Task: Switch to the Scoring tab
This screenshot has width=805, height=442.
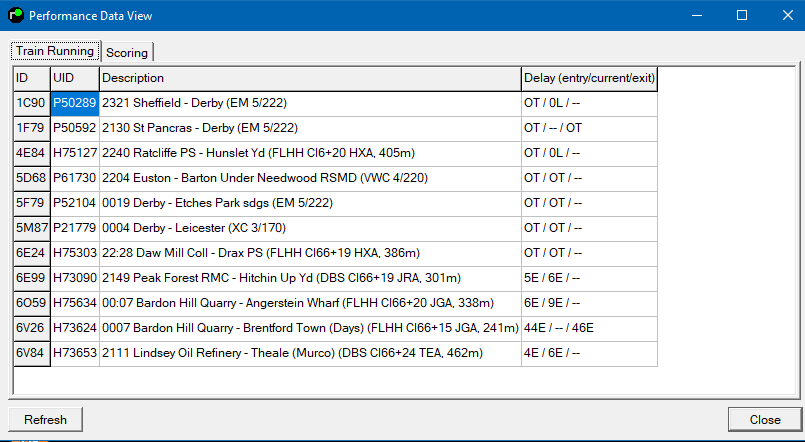Action: (127, 52)
